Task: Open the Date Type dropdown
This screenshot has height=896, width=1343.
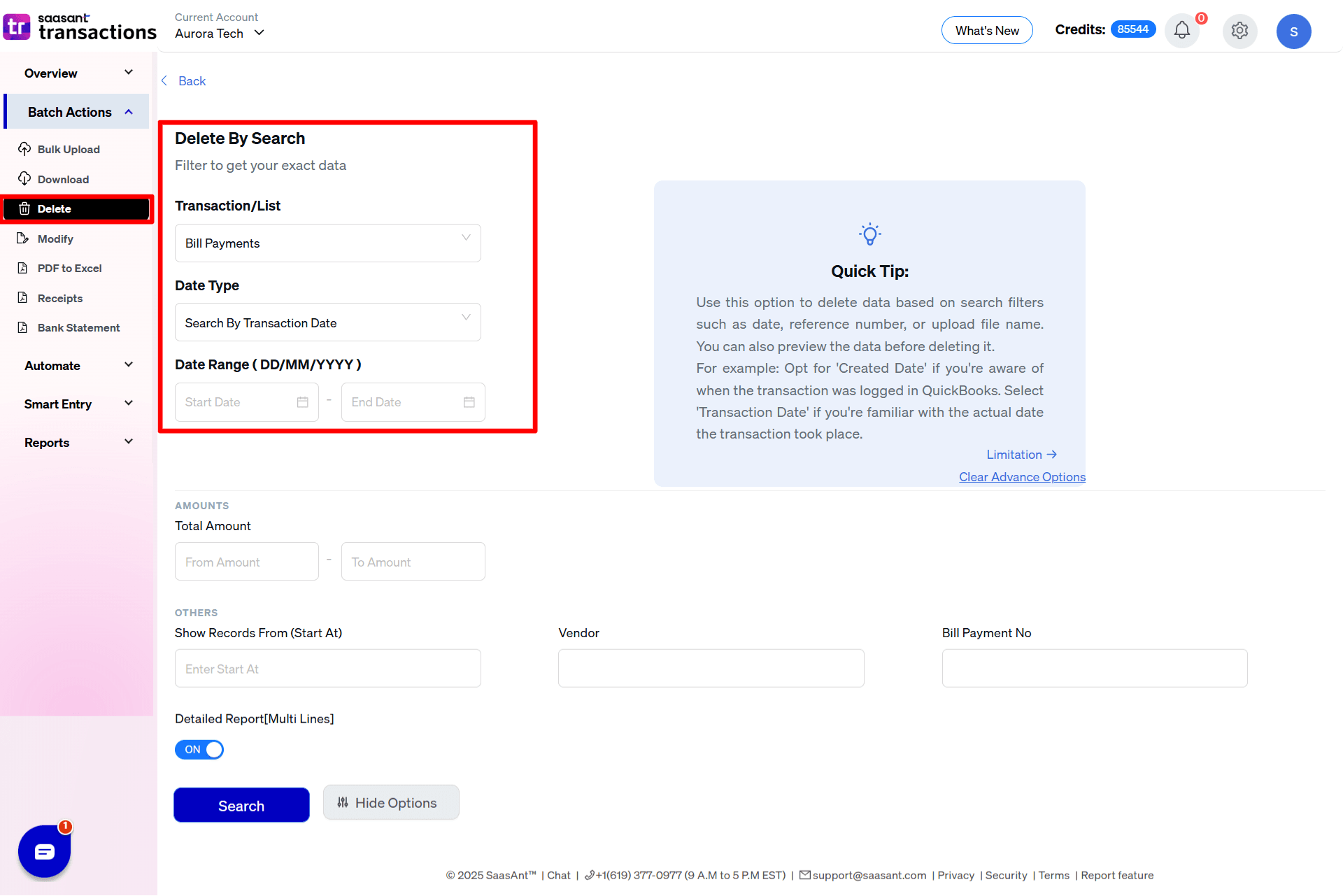Action: (x=328, y=322)
